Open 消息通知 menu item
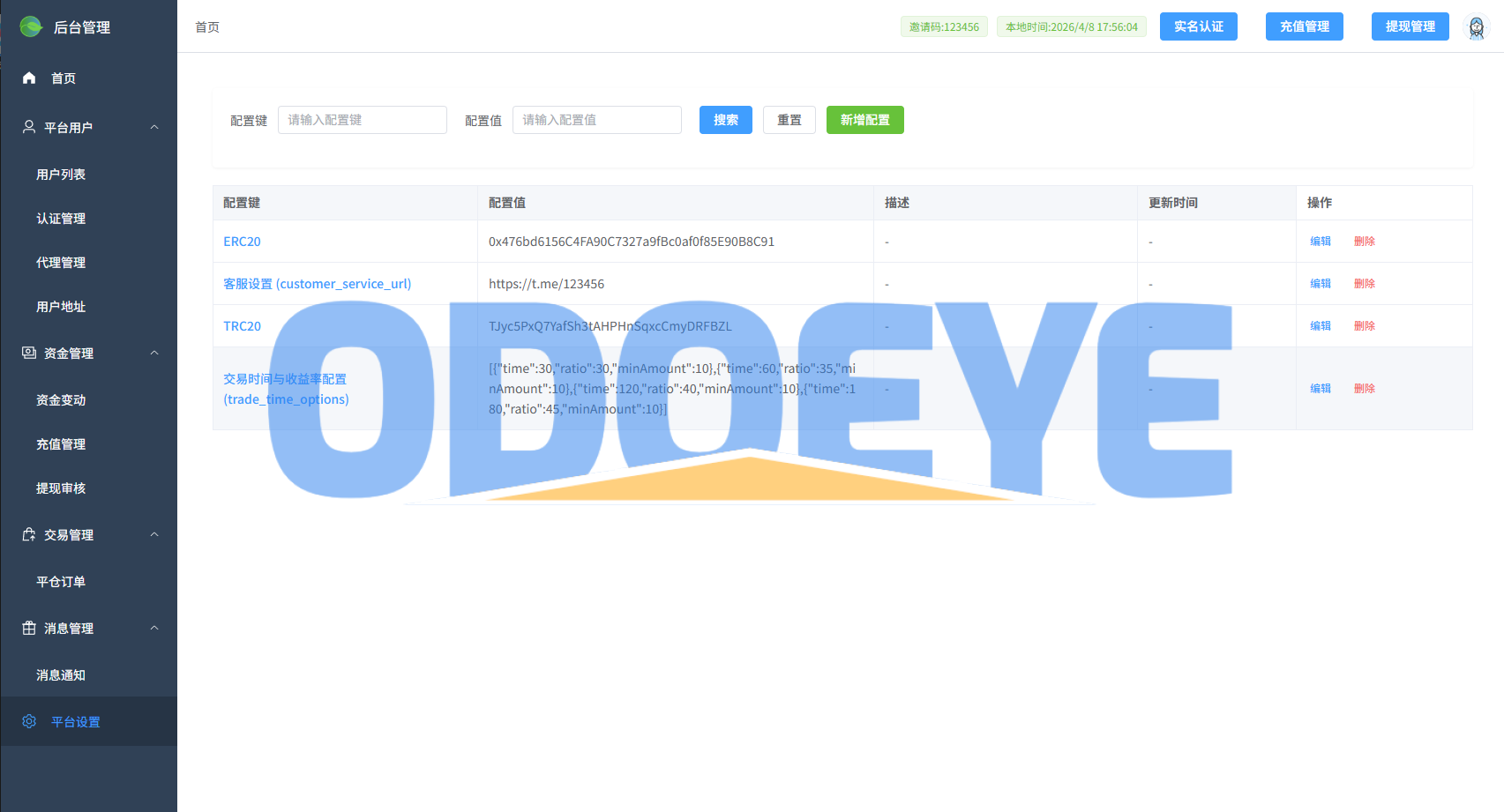Screen dimensions: 1504x812 point(88,675)
